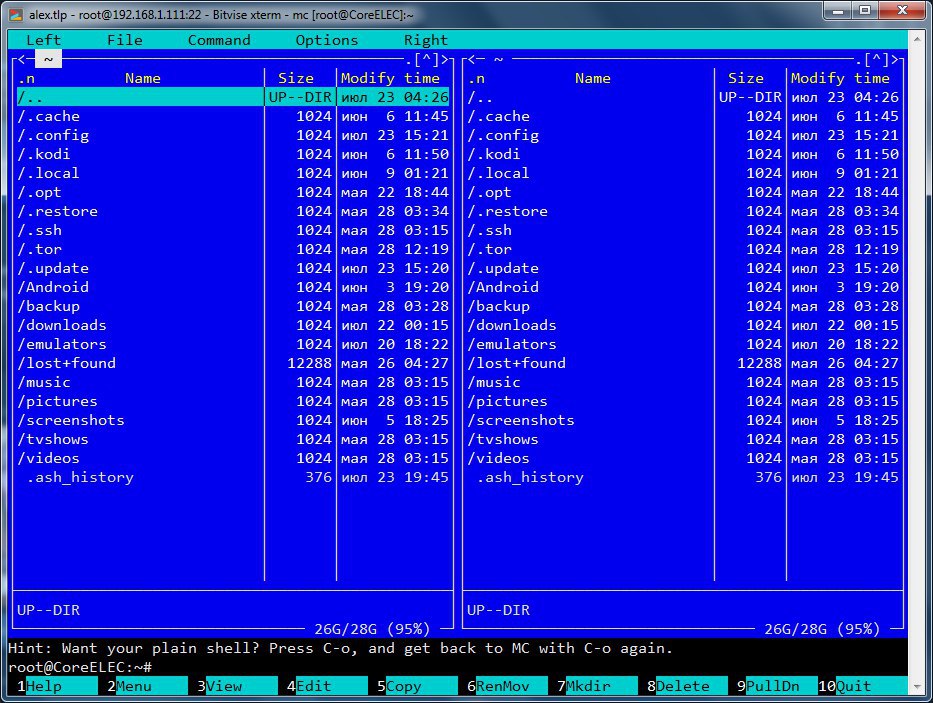Click 10 Quit function key button
Screen dimensions: 933x703
click(863, 686)
